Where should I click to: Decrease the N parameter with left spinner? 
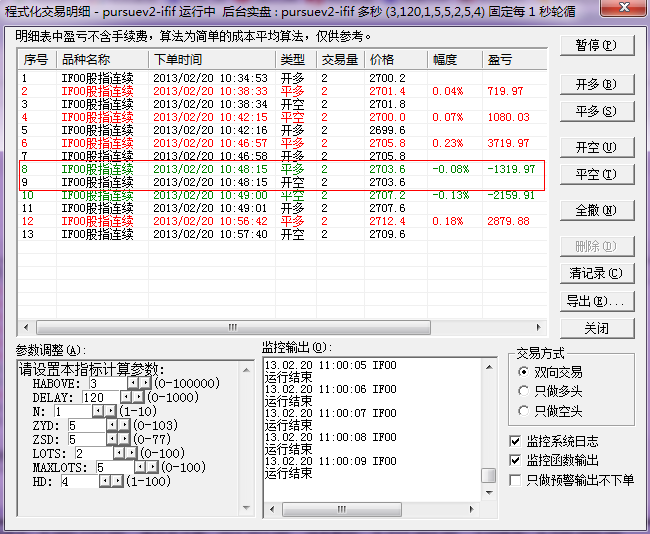click(98, 411)
